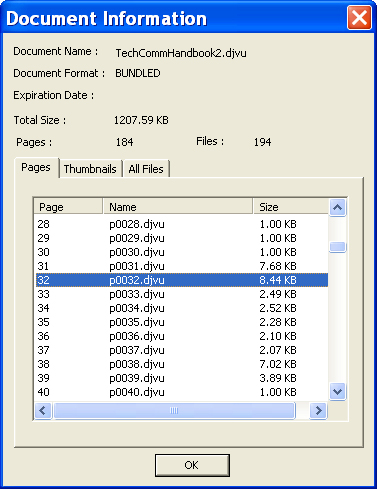377x489 pixels.
Task: Switch to the Pages tab
Action: 36,167
